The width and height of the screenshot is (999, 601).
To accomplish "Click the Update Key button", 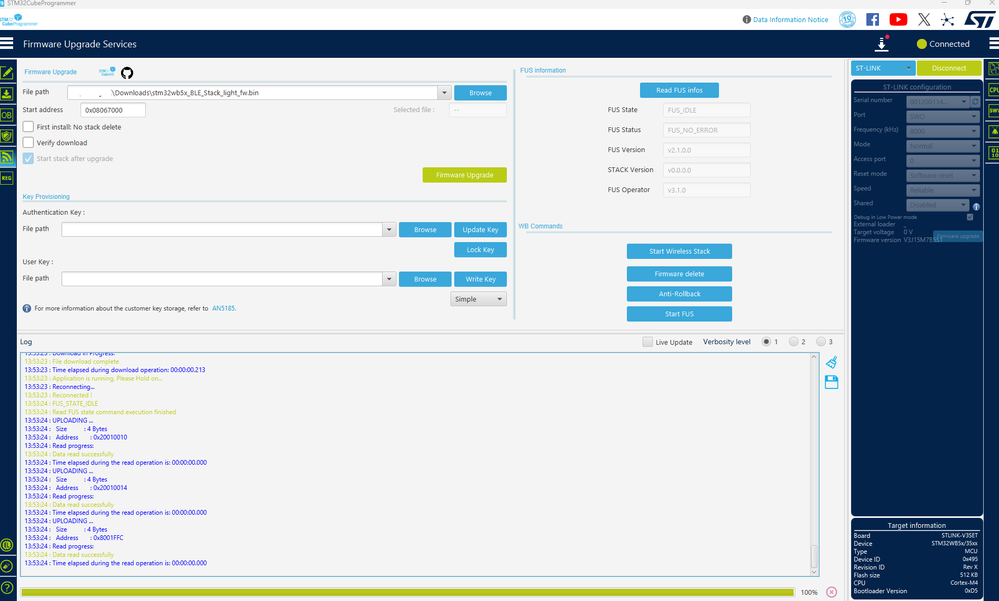I will tap(480, 229).
